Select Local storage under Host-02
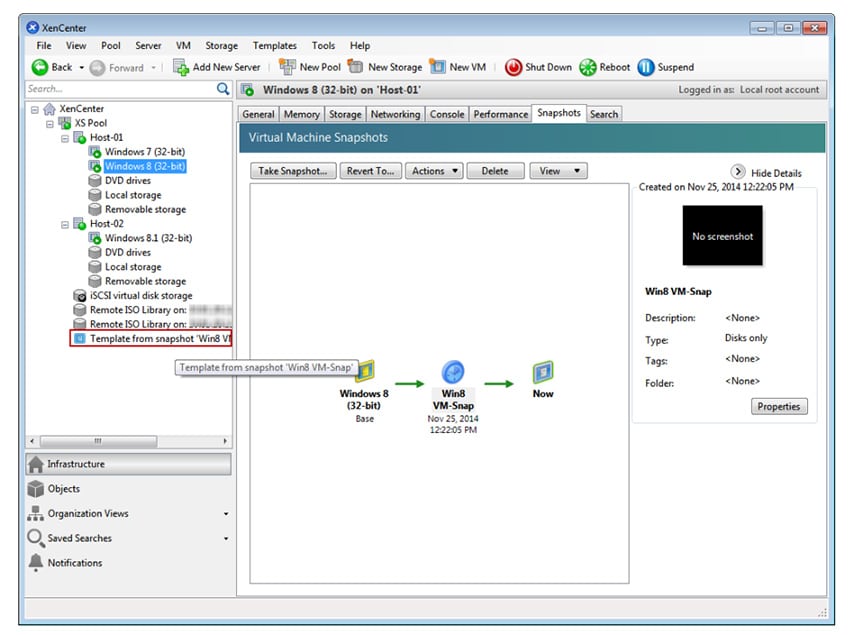Viewport: 850px width, 635px height. tap(133, 267)
